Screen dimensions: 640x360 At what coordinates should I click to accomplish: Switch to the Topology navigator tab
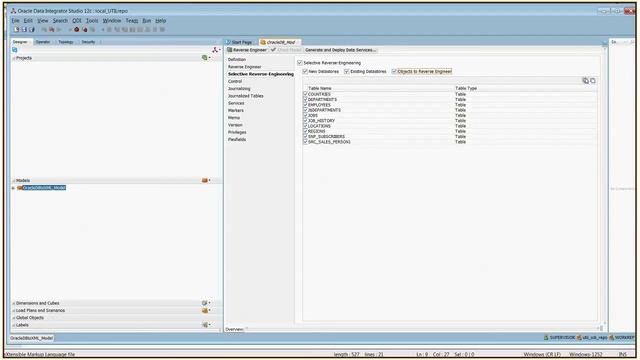66,42
